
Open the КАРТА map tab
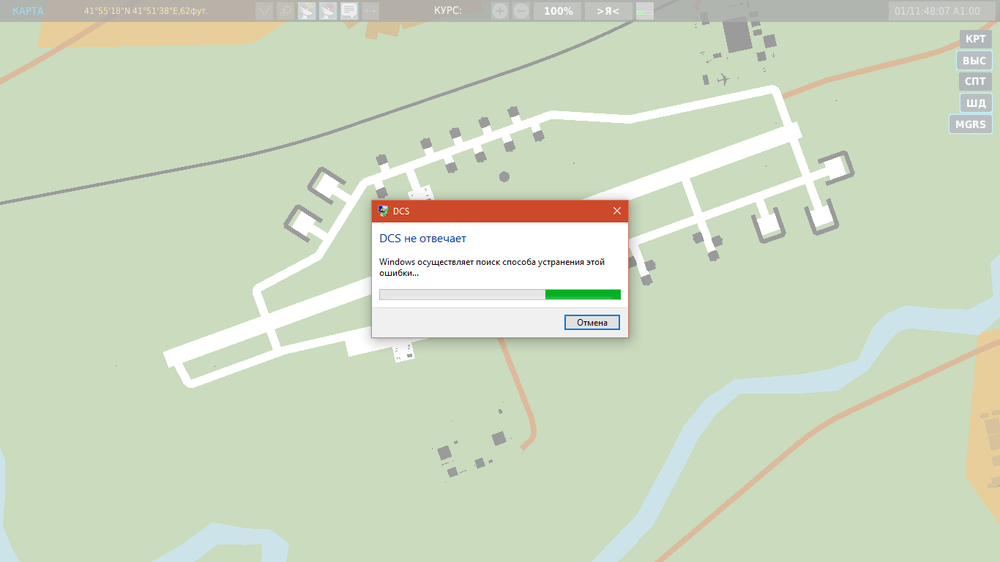pos(28,11)
